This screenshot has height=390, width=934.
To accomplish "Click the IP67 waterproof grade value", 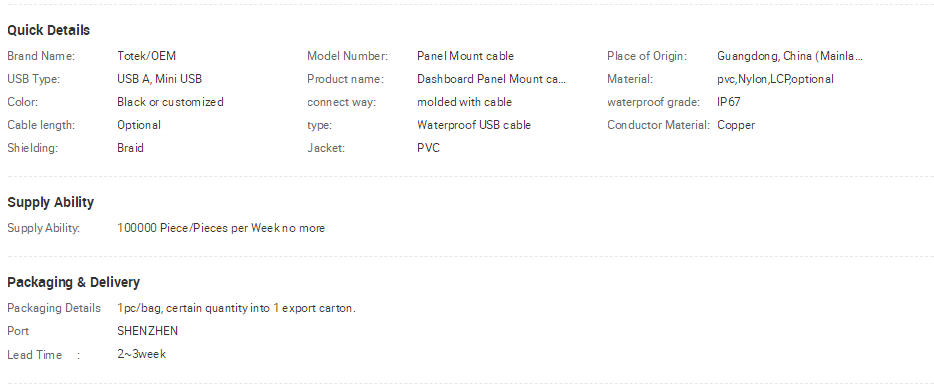I will [728, 102].
